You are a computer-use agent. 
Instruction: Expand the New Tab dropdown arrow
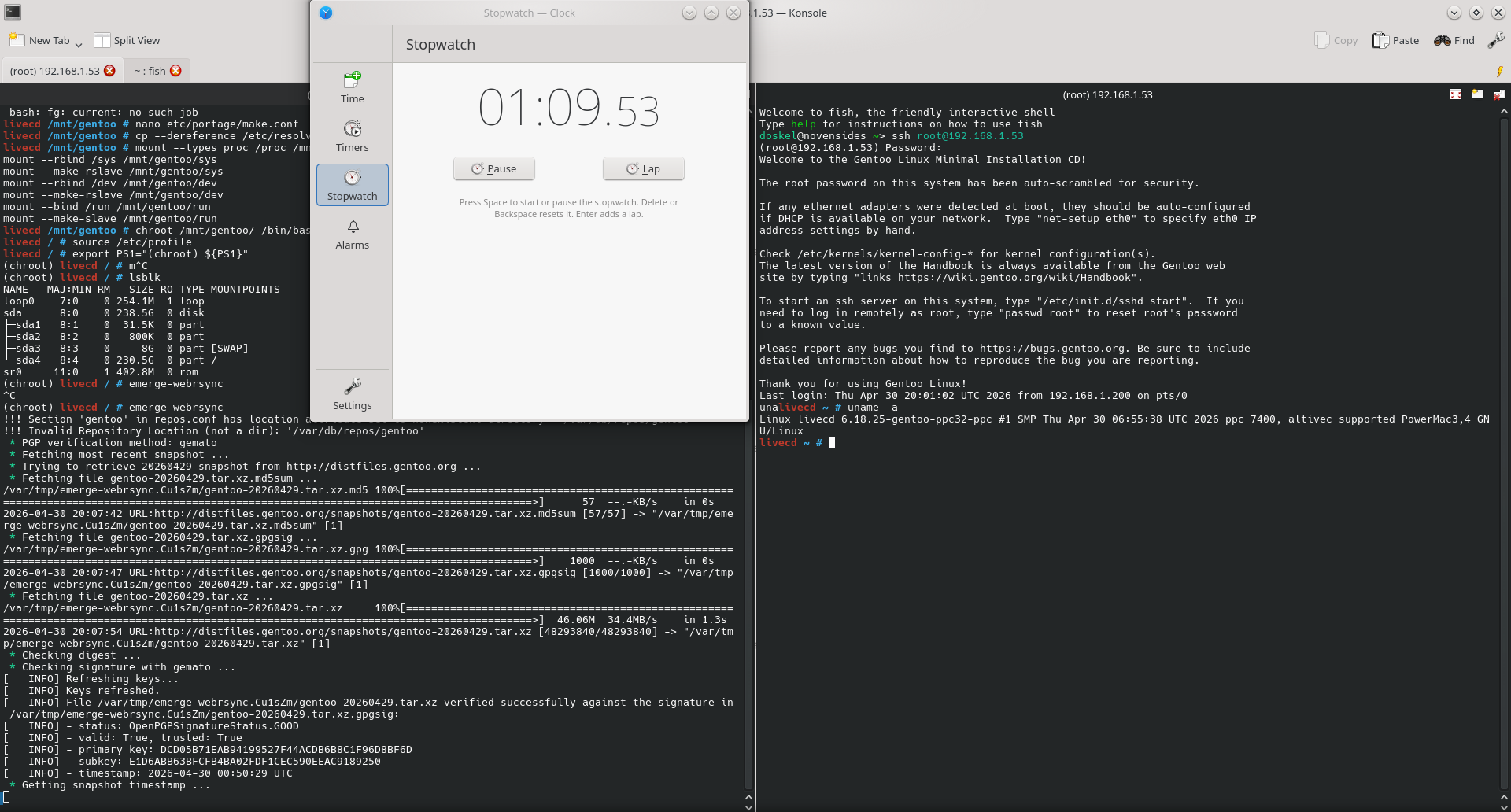pos(79,43)
